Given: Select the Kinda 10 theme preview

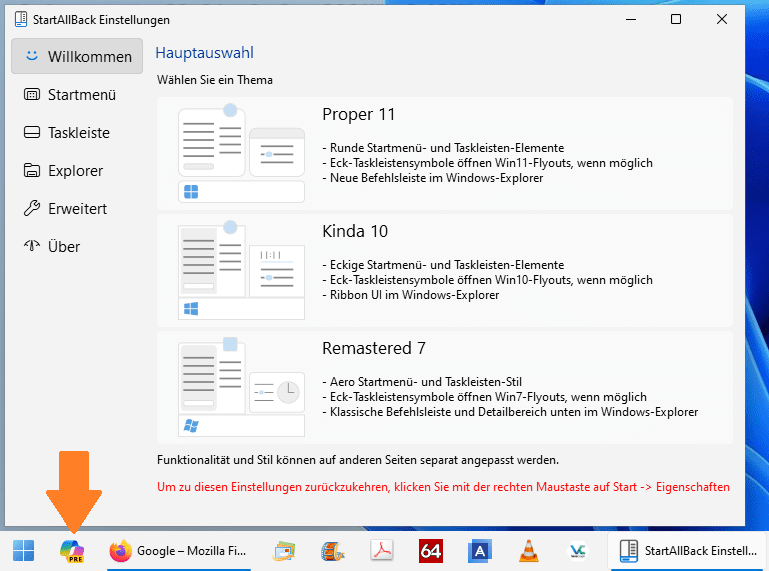Looking at the screenshot, I should [x=241, y=270].
